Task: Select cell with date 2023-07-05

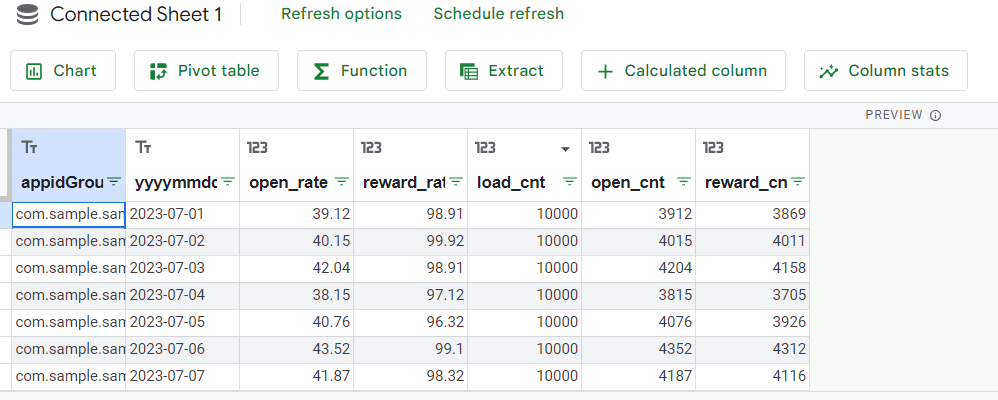Action: [x=183, y=323]
